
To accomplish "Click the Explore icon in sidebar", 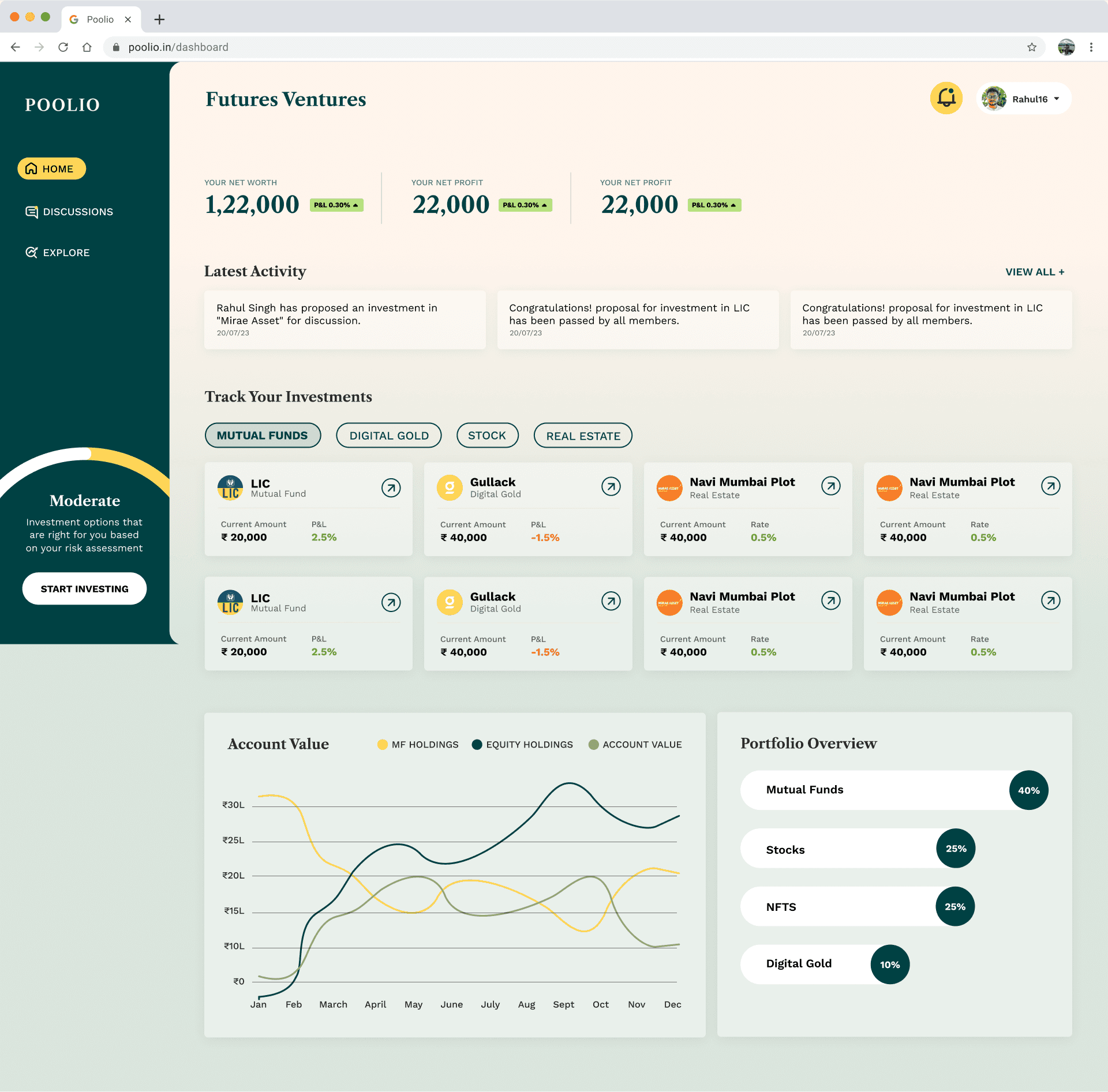I will [32, 253].
